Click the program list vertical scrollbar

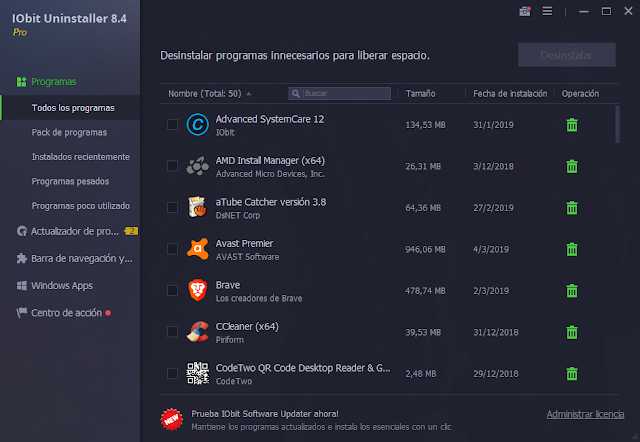click(x=617, y=124)
